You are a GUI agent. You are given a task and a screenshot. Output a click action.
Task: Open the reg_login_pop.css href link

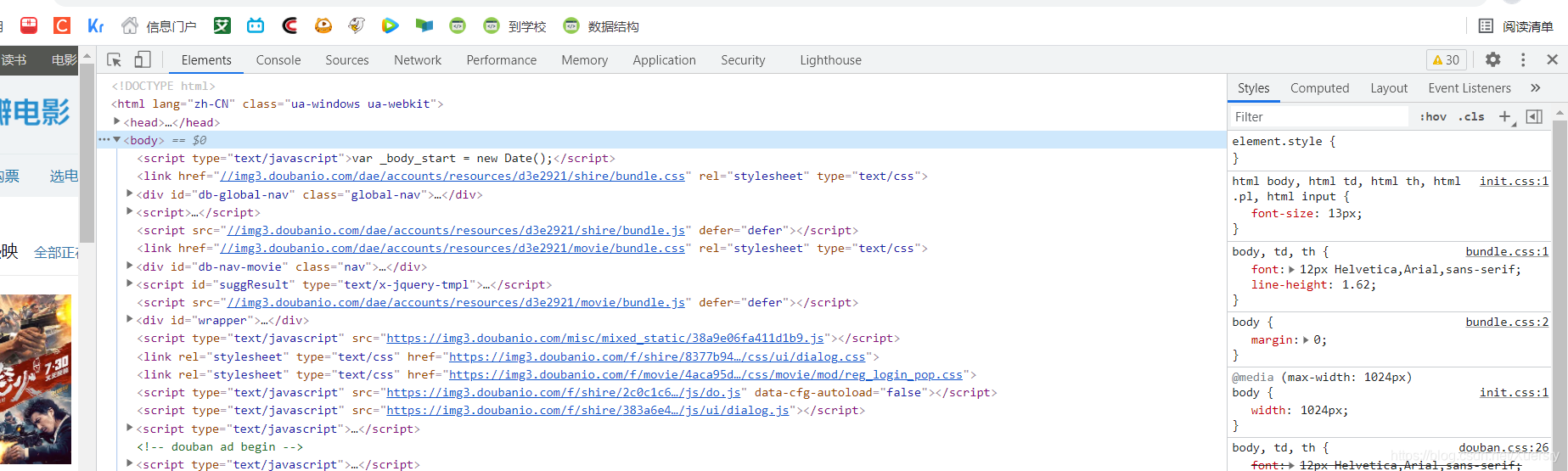705,375
